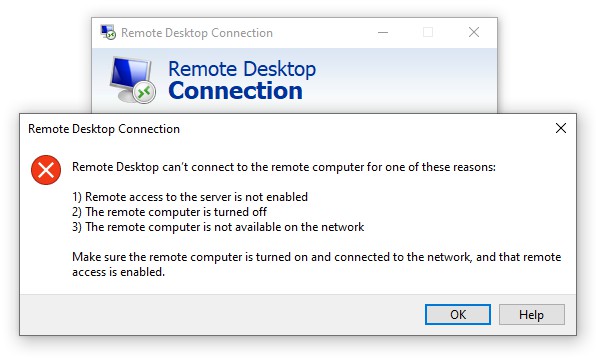596x364 pixels.
Task: Click the large monitor icon in banner
Action: (x=132, y=79)
